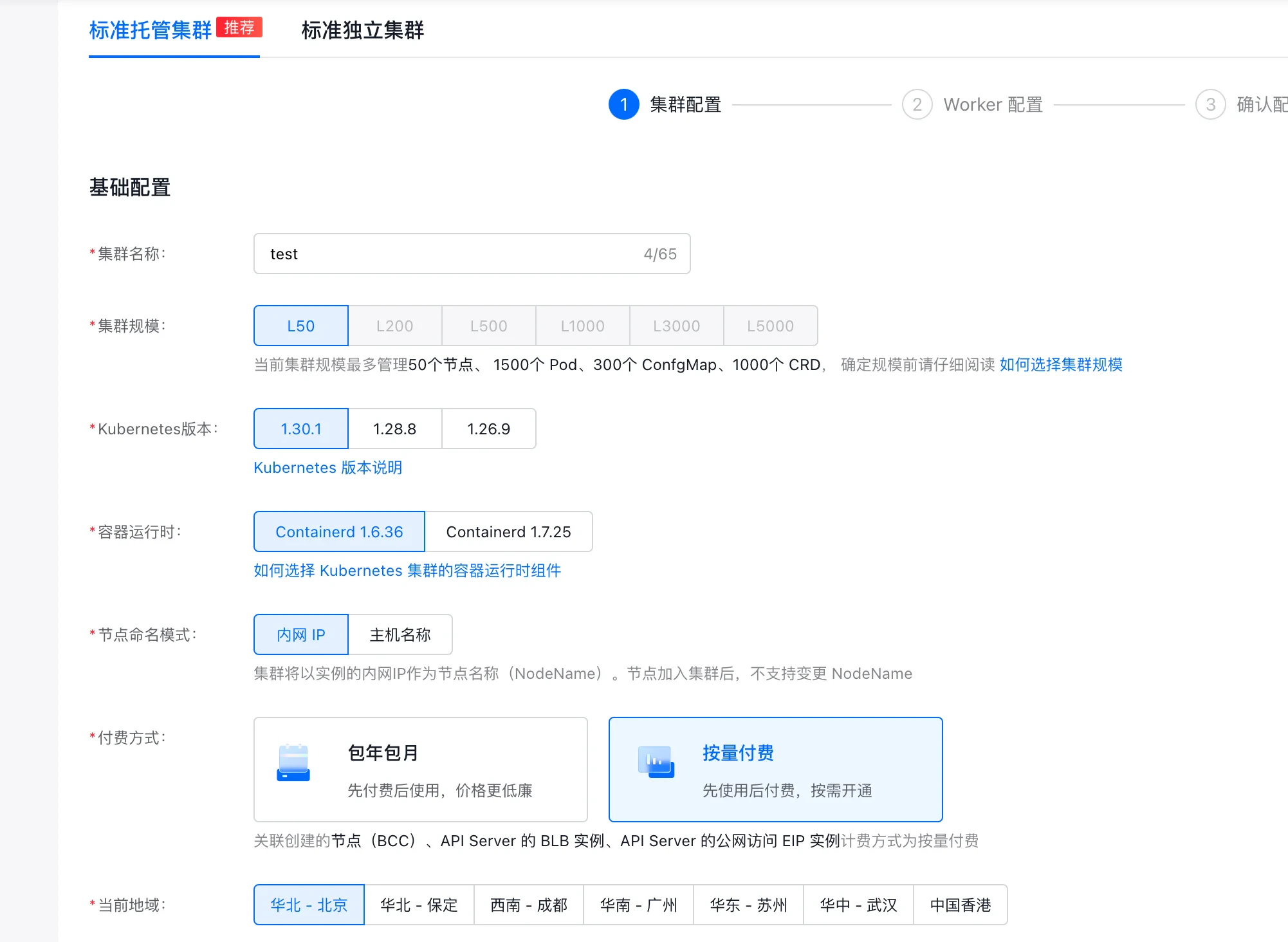This screenshot has height=942, width=1288.
Task: Select Kubernetes version 1.28.8
Action: 395,429
